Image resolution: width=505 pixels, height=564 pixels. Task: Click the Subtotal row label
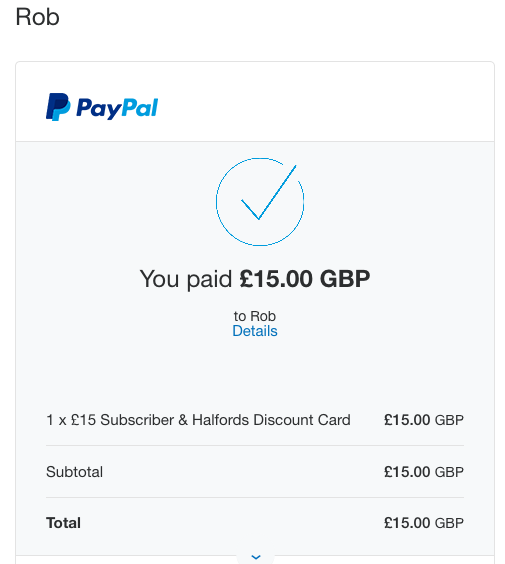[x=74, y=472]
